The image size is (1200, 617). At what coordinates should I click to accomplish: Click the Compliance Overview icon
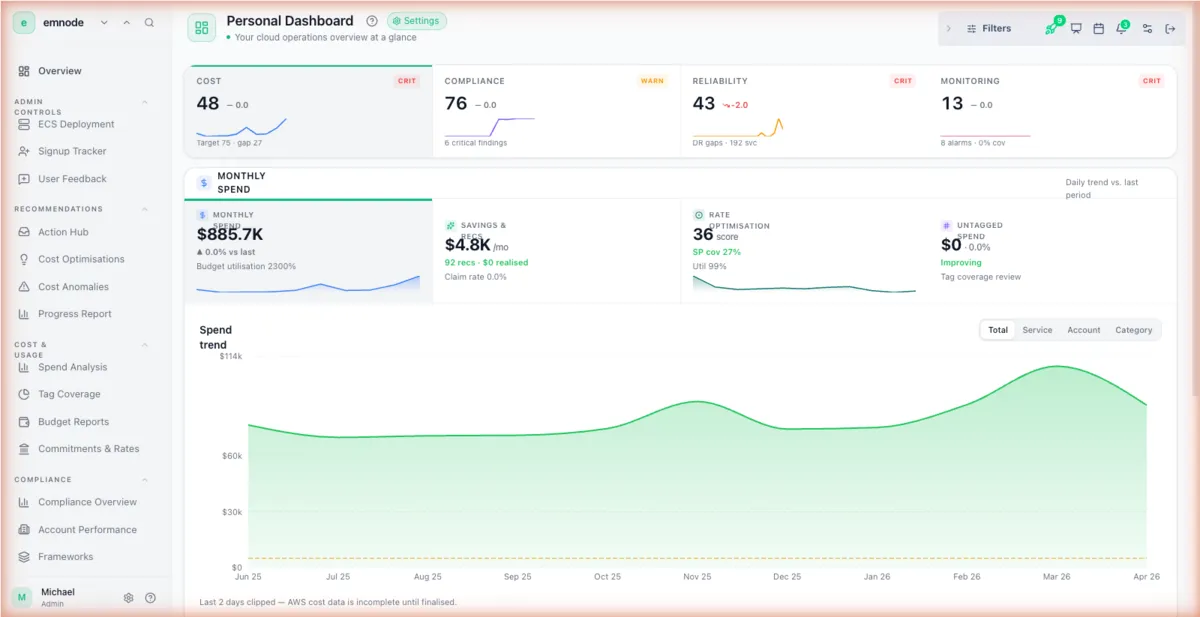coord(24,502)
